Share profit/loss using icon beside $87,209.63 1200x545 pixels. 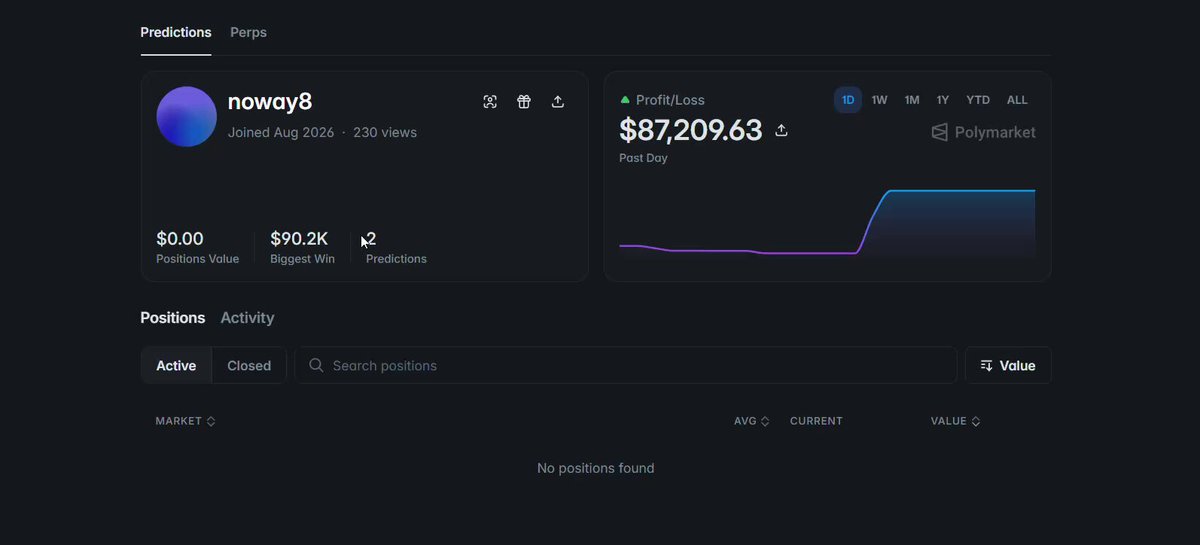point(782,130)
